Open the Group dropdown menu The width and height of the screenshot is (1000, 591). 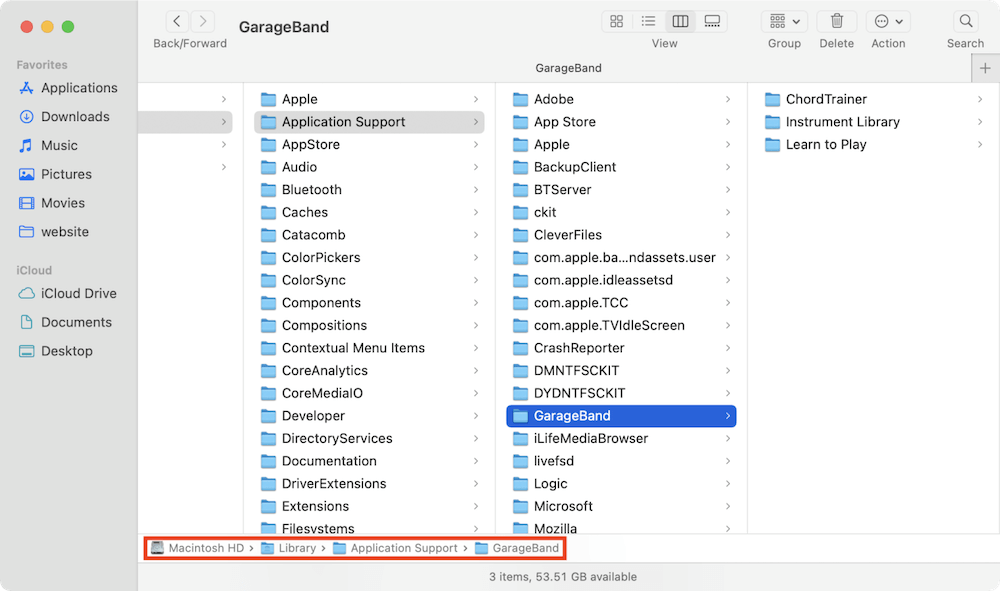[785, 21]
